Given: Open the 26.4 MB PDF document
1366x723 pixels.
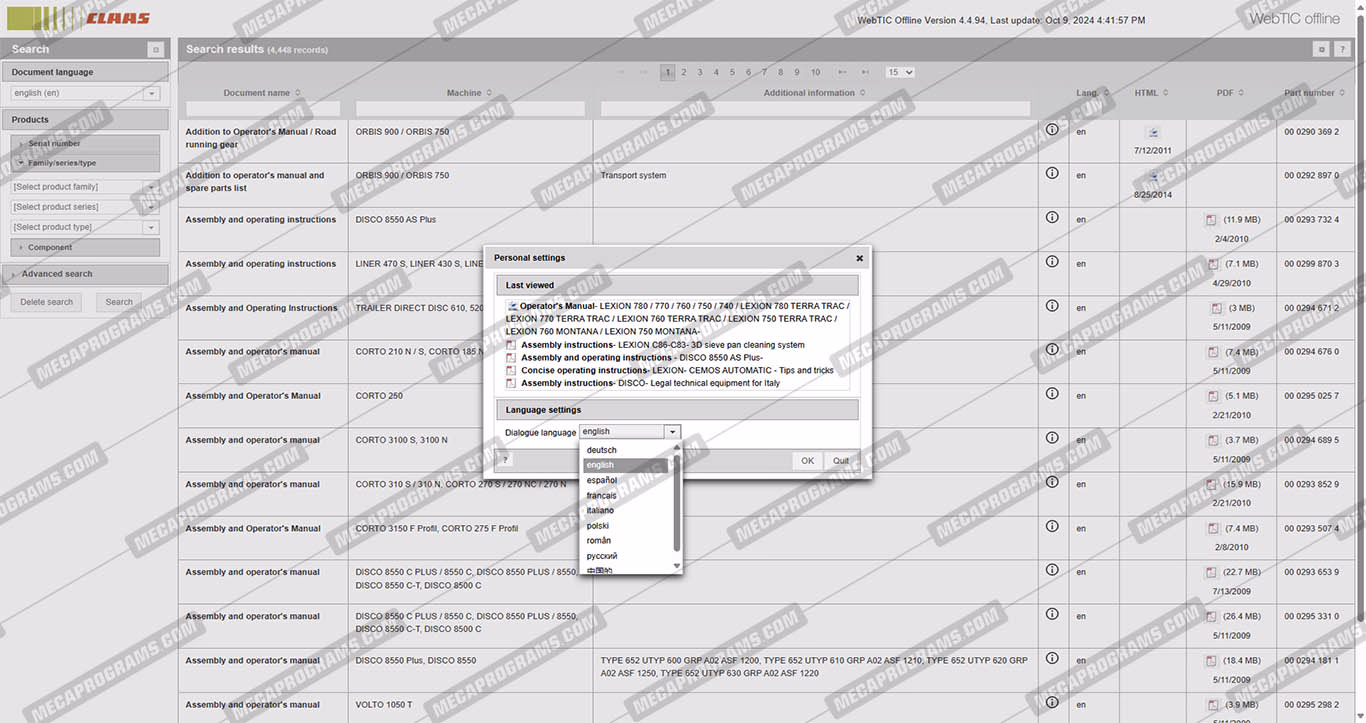Looking at the screenshot, I should tap(1213, 617).
